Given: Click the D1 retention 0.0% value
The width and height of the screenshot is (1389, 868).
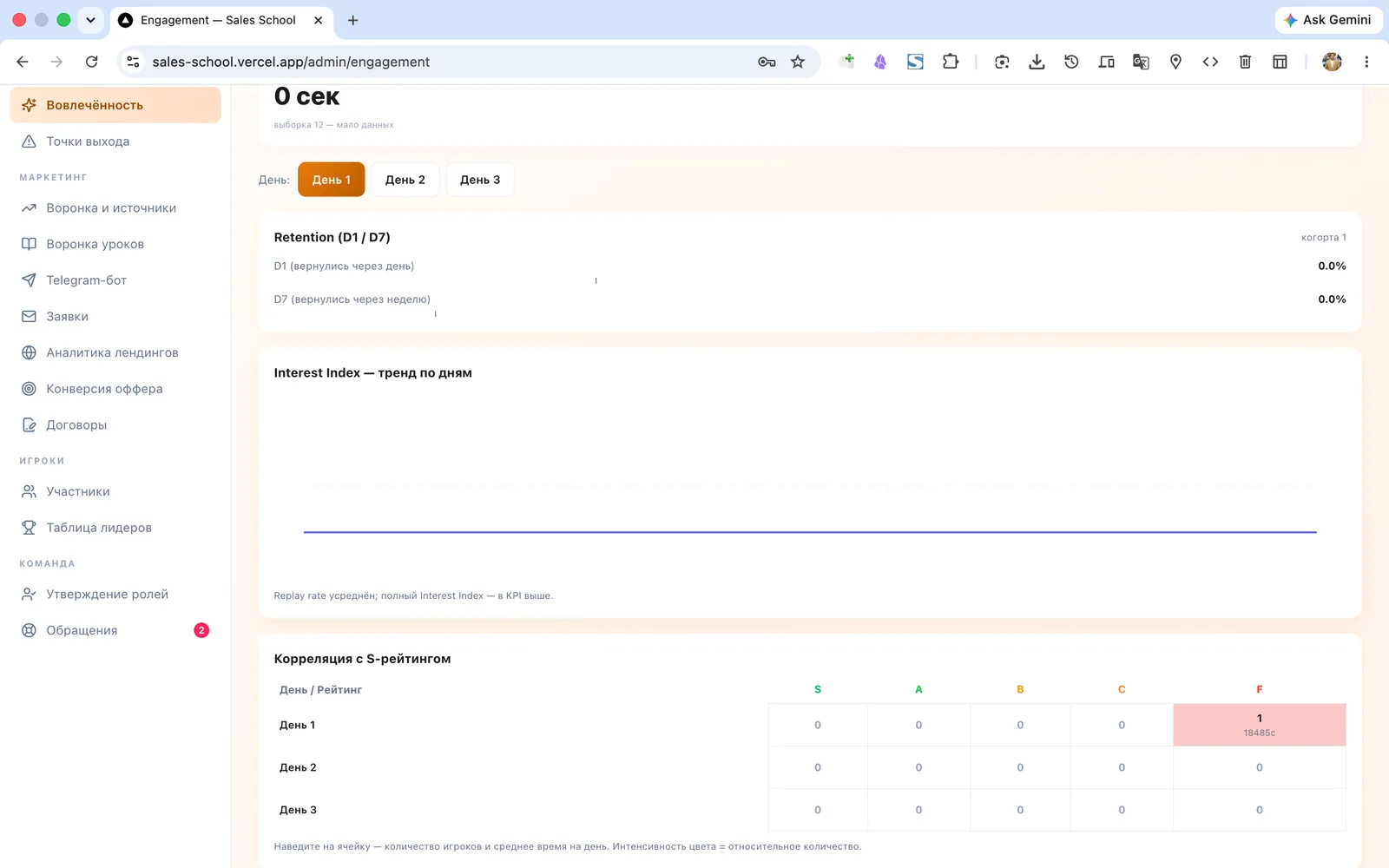Looking at the screenshot, I should click(1332, 266).
